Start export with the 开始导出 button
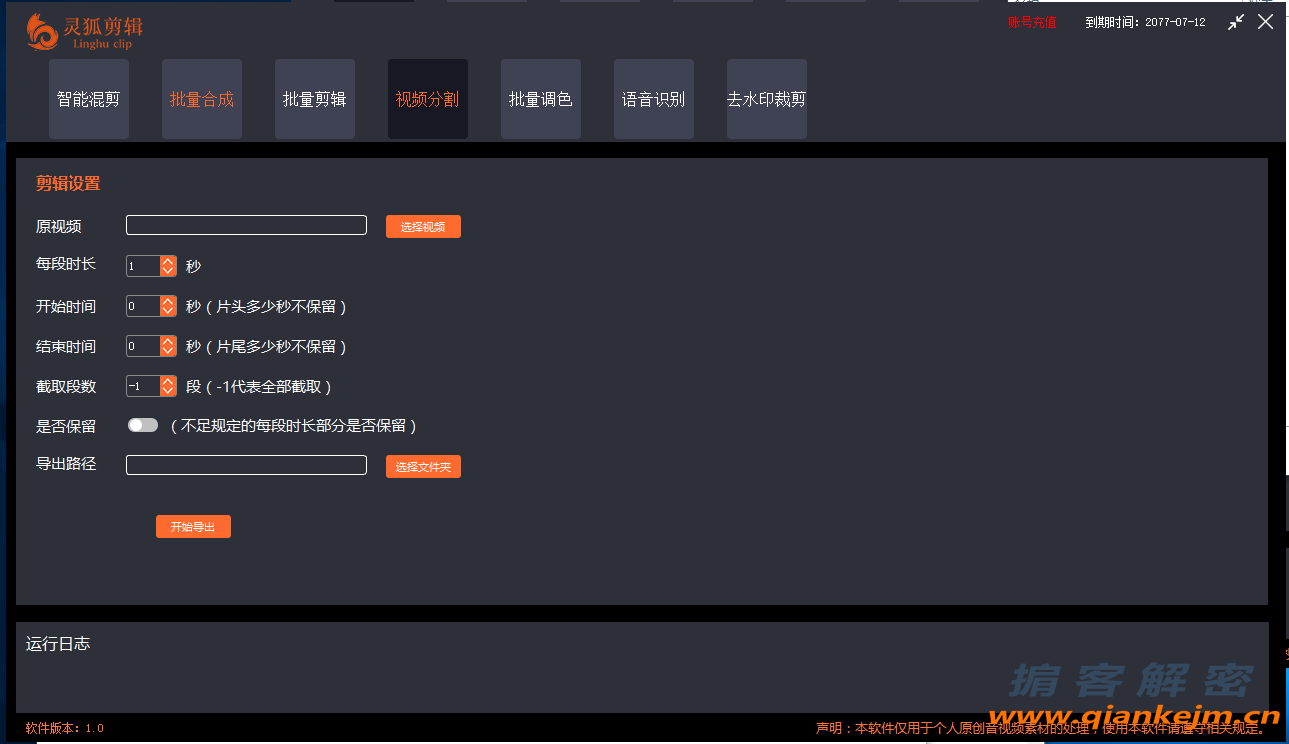This screenshot has height=744, width=1289. click(193, 527)
